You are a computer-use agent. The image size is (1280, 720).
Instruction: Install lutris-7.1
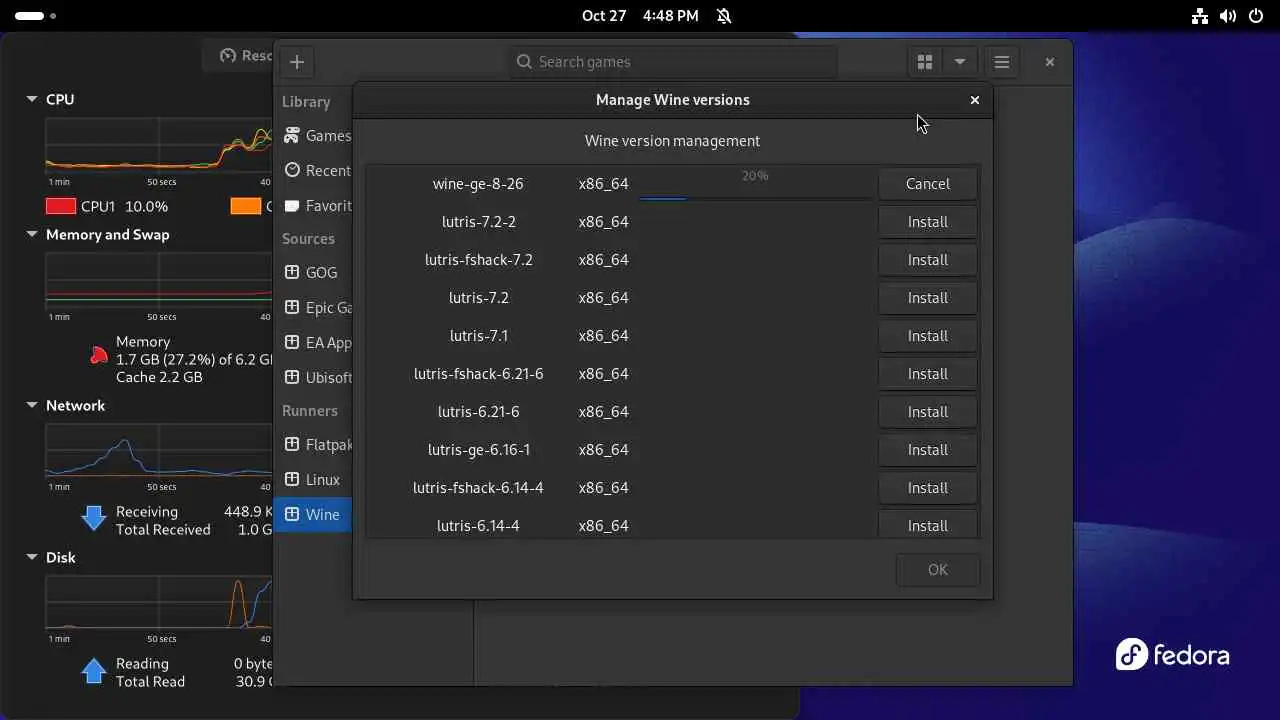tap(928, 336)
